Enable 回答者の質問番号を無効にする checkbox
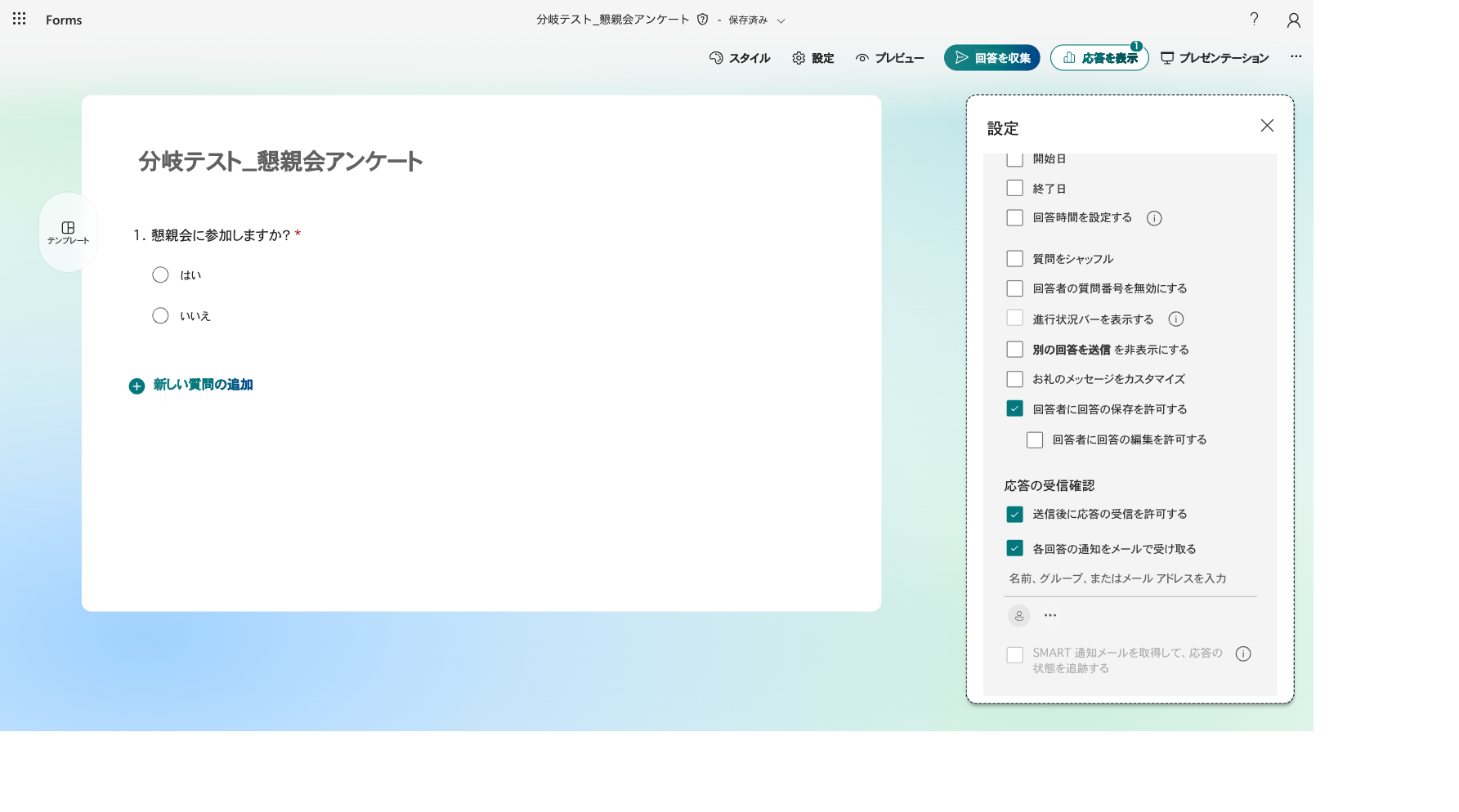This screenshot has width=1459, height=812. [x=1014, y=288]
